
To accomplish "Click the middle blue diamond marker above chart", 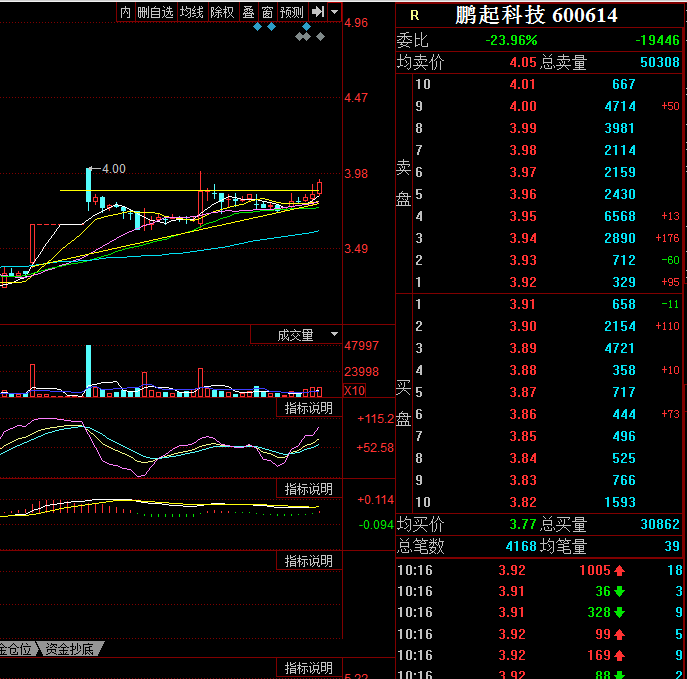I will click(272, 27).
